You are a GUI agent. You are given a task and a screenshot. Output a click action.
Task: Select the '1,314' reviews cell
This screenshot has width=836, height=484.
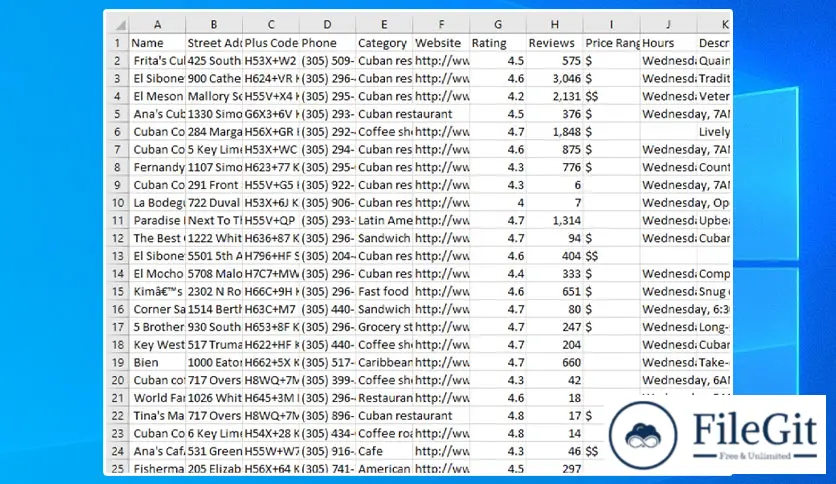tap(554, 221)
